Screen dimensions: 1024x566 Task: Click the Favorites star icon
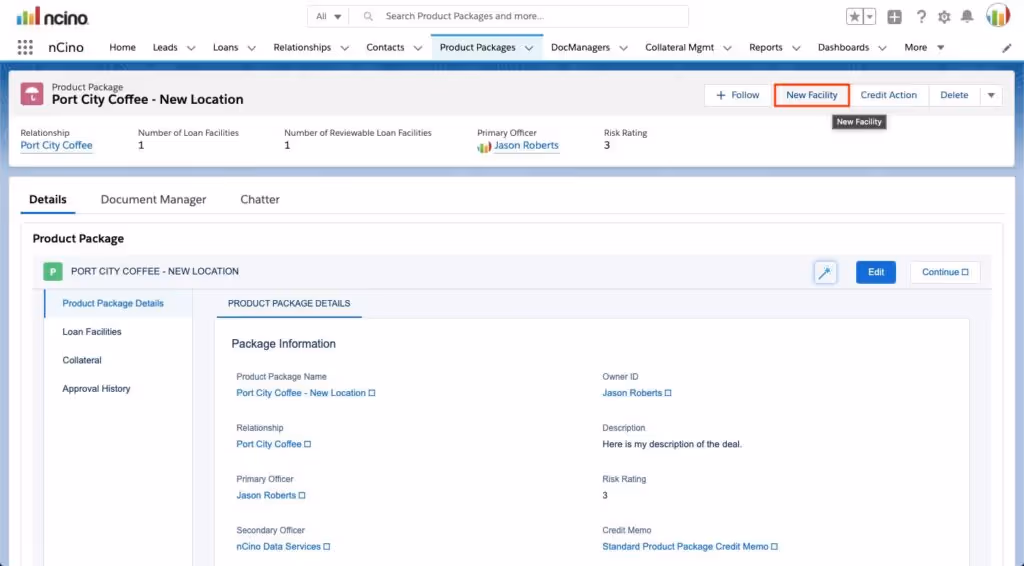tap(854, 17)
